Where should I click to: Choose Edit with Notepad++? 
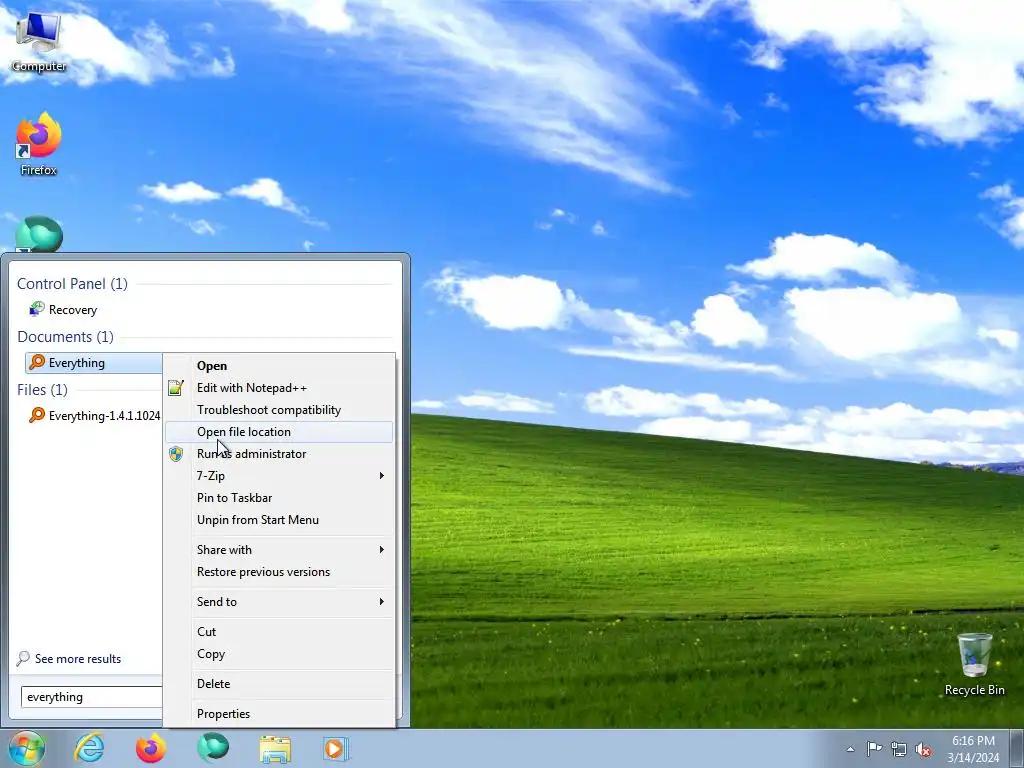pos(279,388)
